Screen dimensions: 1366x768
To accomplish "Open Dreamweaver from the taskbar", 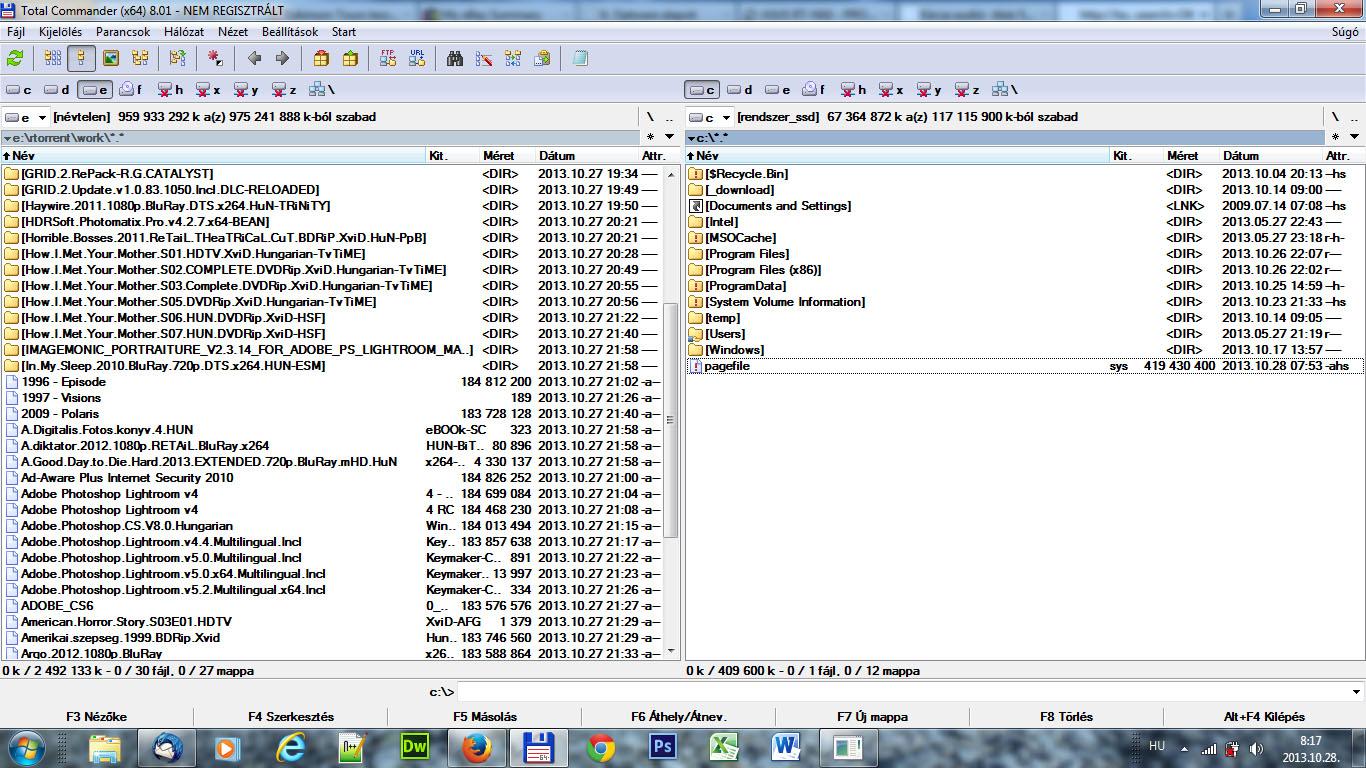I will coord(414,747).
